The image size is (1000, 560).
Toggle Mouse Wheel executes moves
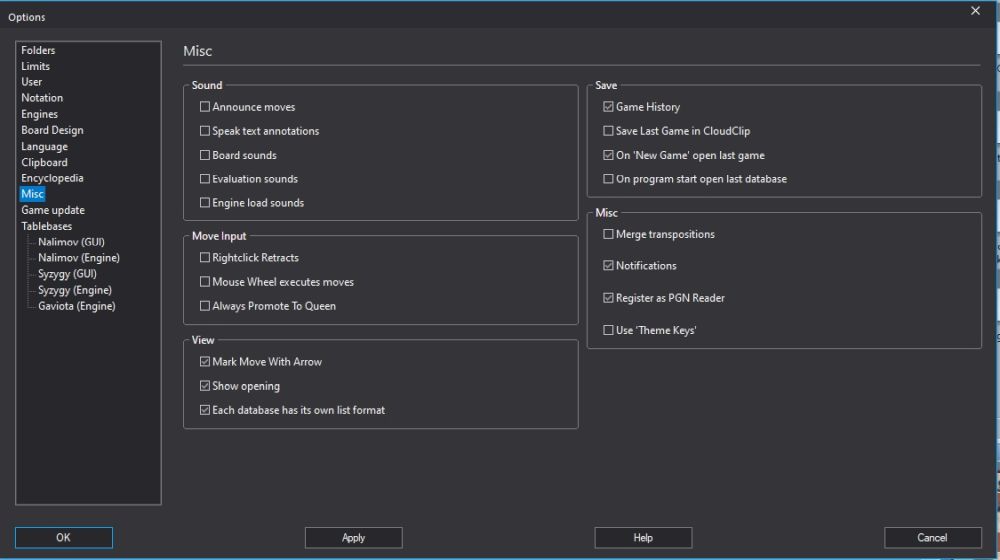205,282
